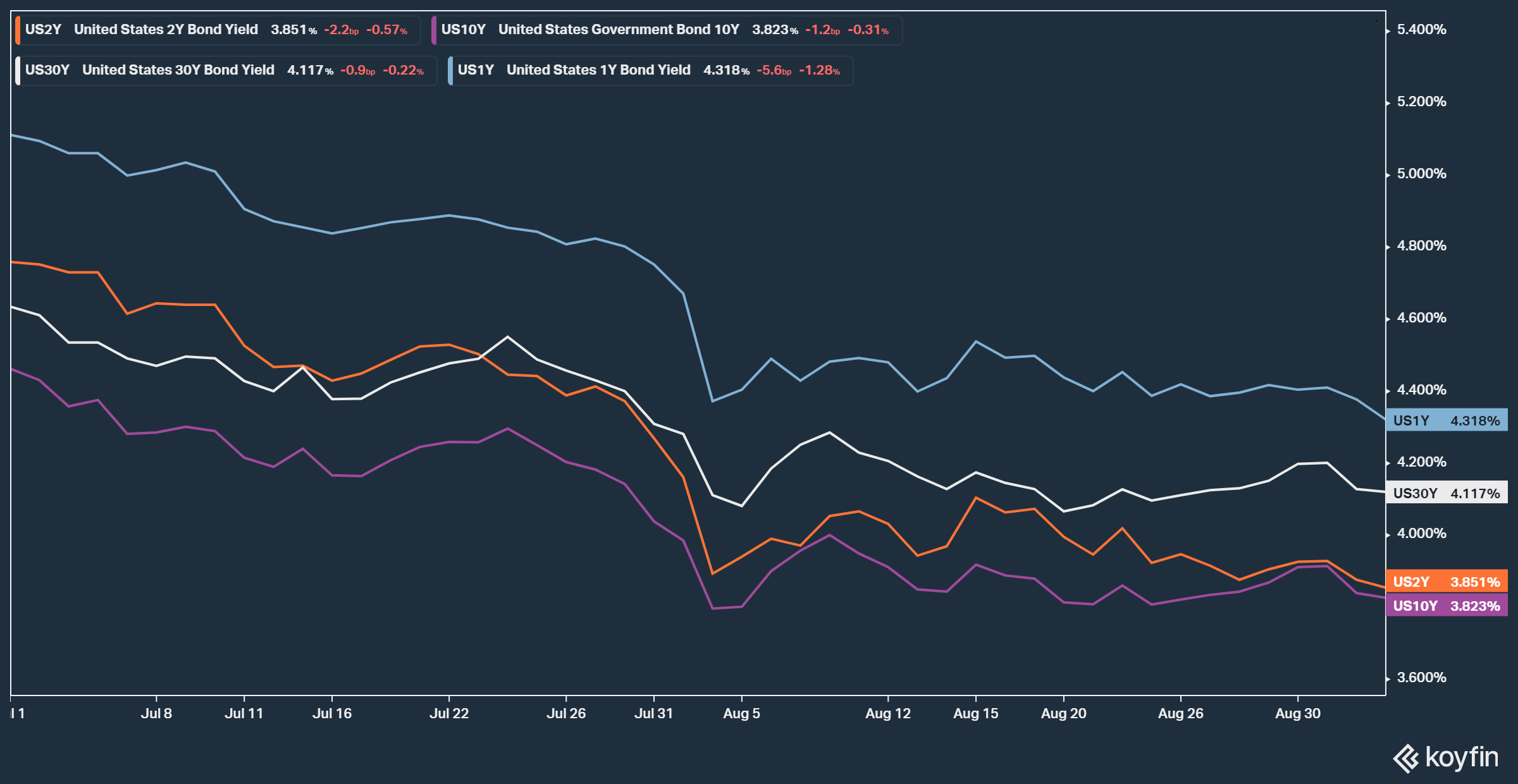Screen dimensions: 1518x784
Task: Click the koyfin logo icon
Action: tap(1407, 758)
